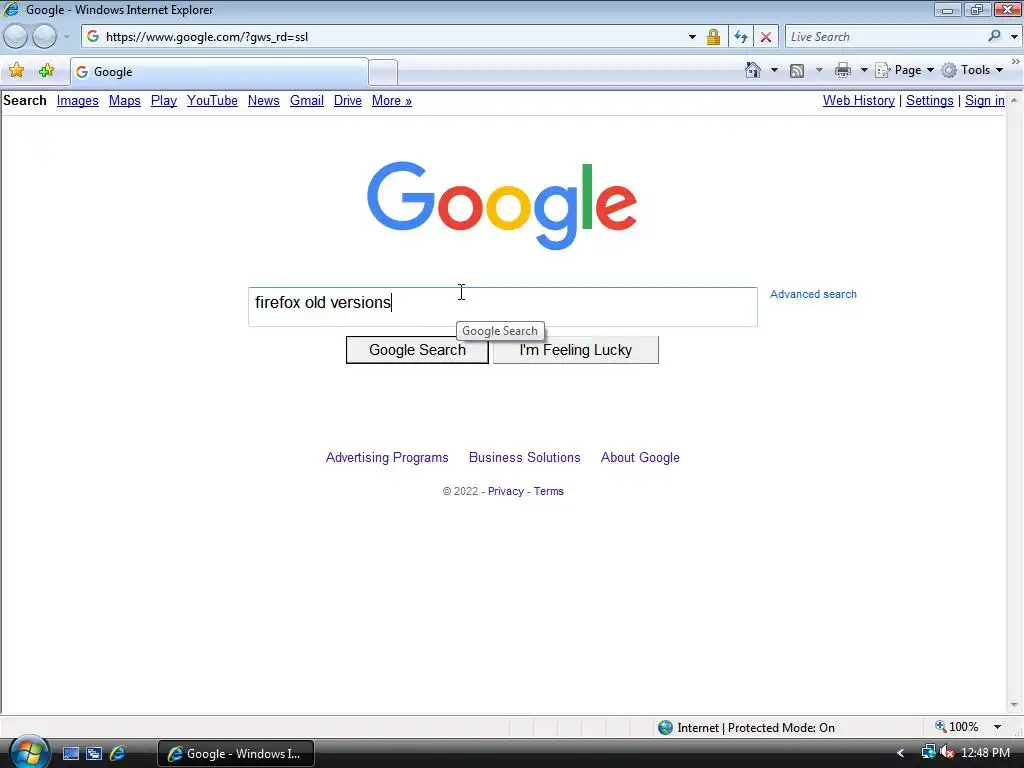The height and width of the screenshot is (768, 1024).
Task: Click the red Stop loading icon
Action: coord(766,37)
